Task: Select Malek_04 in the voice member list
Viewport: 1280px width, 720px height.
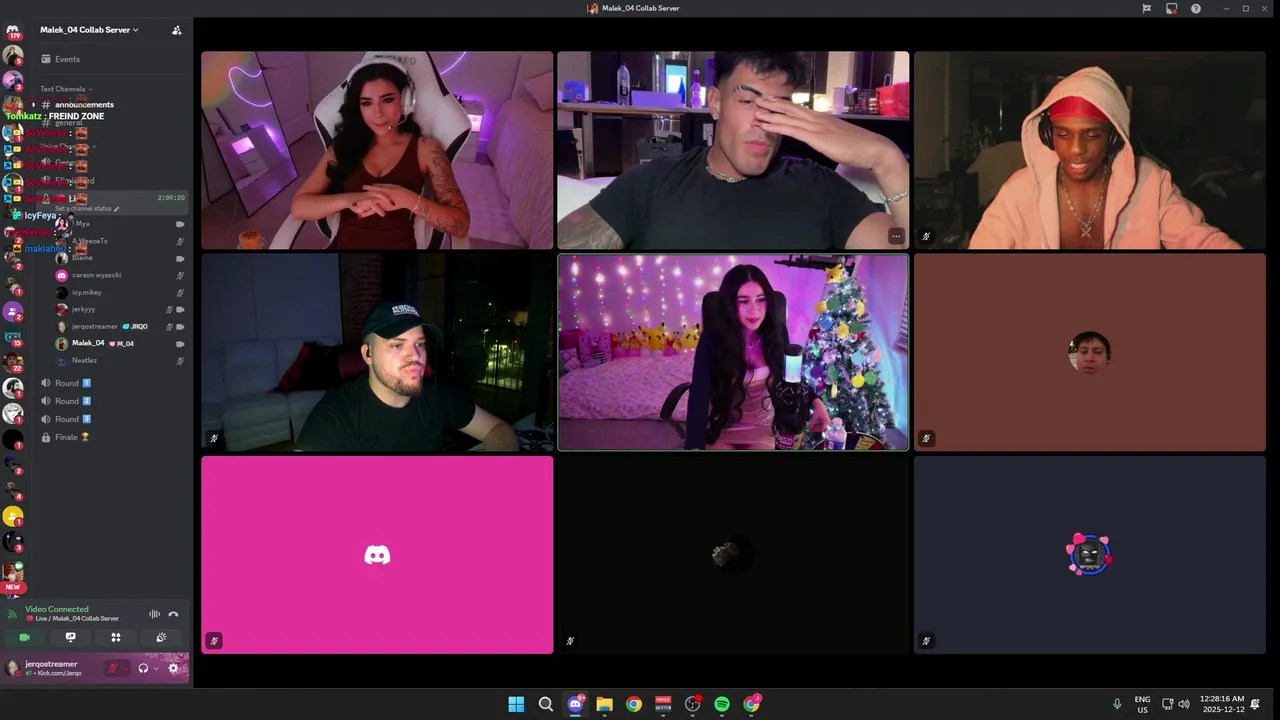Action: click(x=120, y=343)
